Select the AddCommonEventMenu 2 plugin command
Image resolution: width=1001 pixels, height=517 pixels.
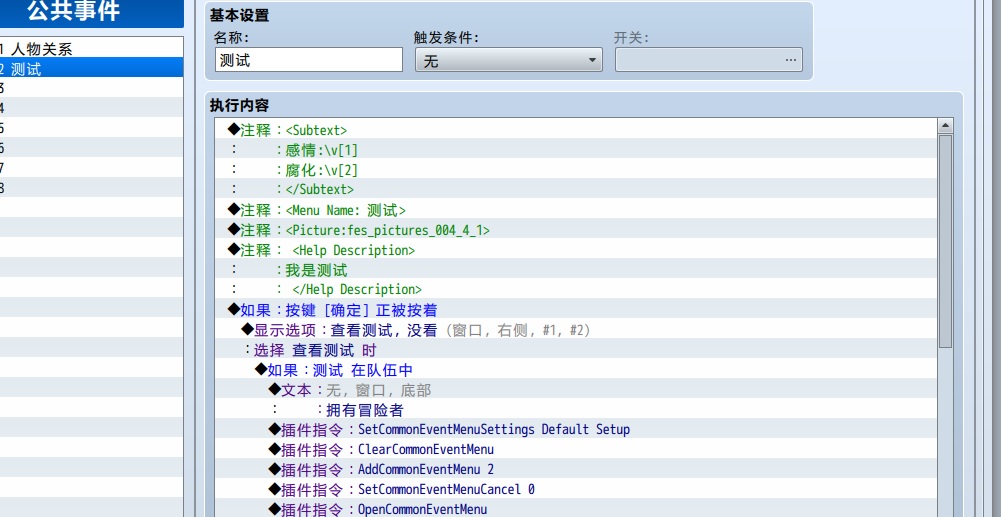pyautogui.click(x=576, y=470)
